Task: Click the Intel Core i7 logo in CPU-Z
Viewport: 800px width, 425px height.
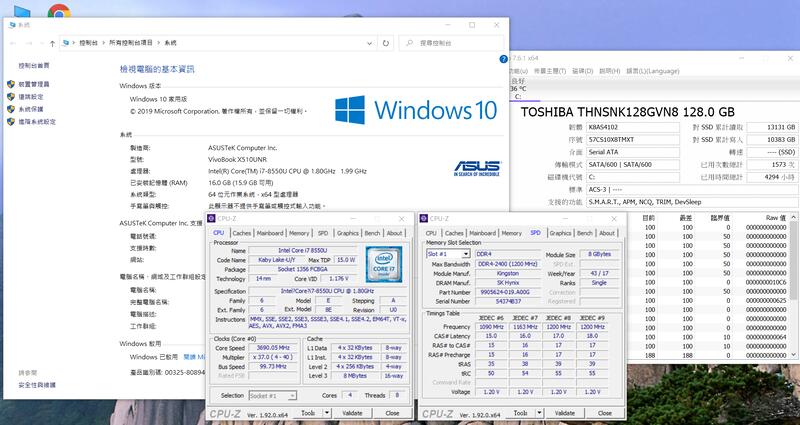Action: click(384, 264)
